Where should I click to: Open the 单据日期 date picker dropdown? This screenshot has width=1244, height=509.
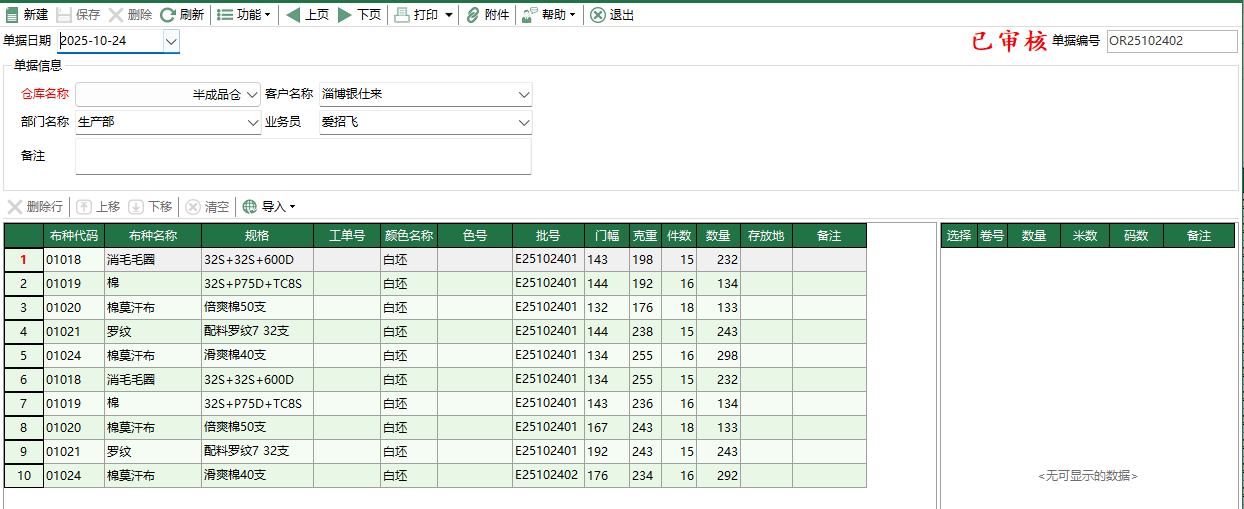click(x=170, y=41)
